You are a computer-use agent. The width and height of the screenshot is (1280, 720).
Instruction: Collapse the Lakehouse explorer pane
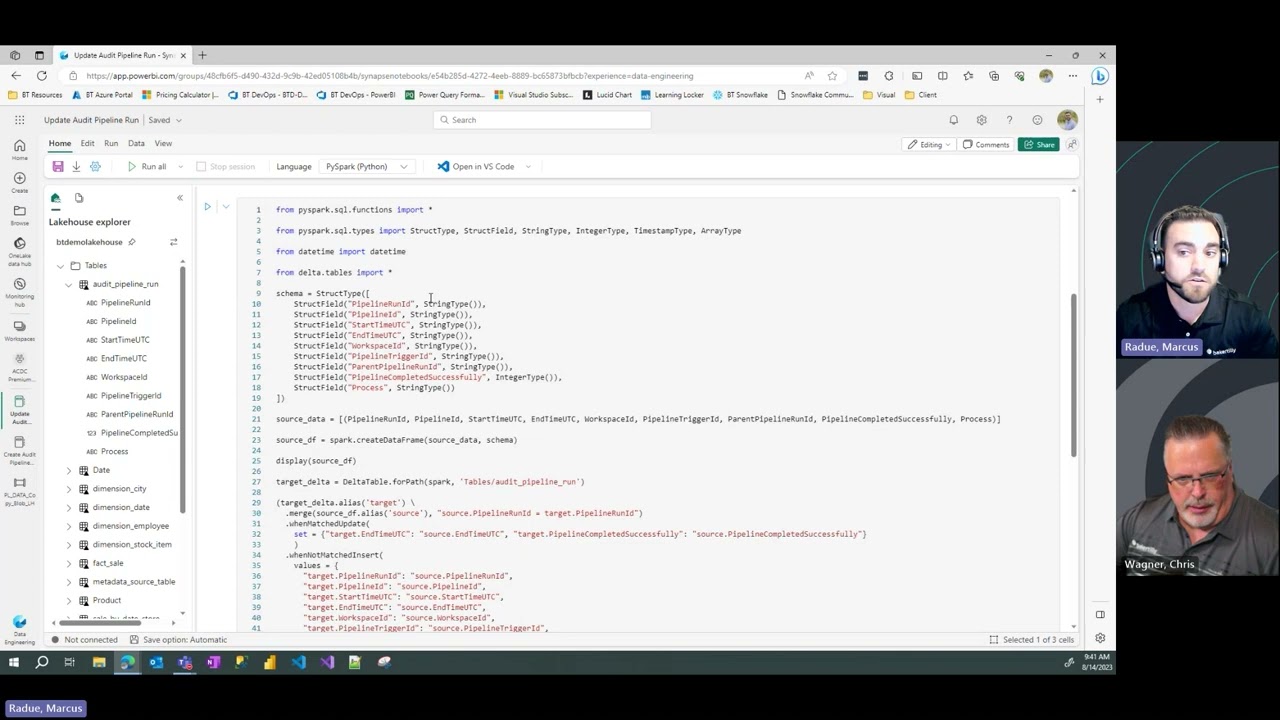(180, 198)
